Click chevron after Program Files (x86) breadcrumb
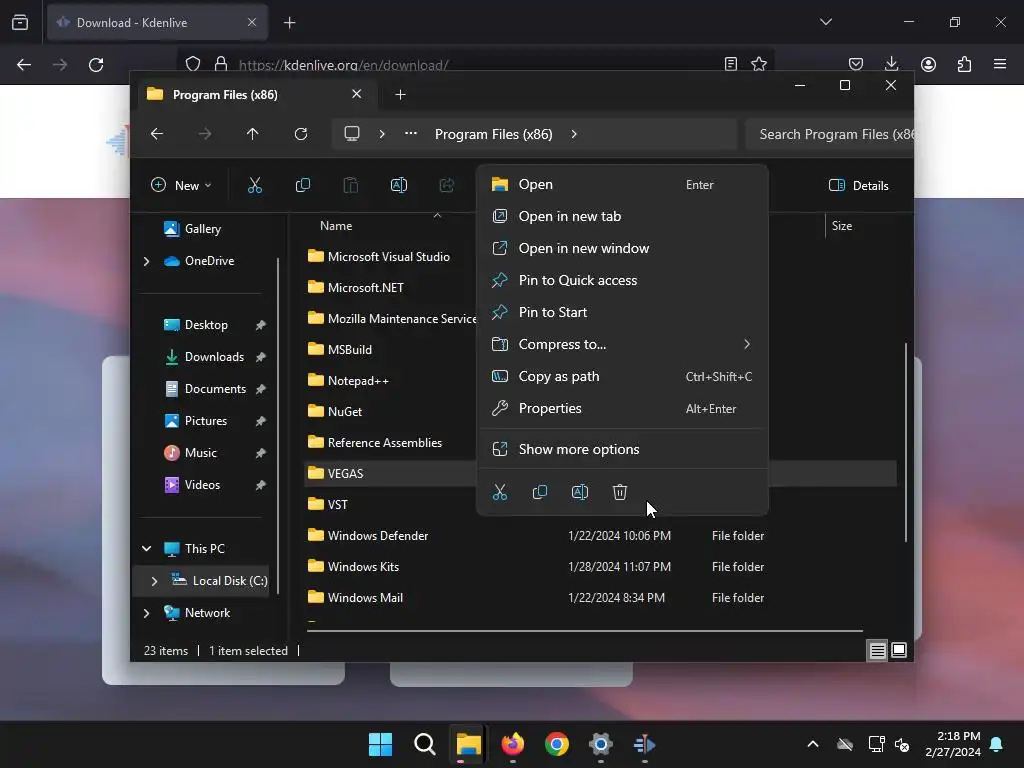1024x768 pixels. pyautogui.click(x=574, y=134)
